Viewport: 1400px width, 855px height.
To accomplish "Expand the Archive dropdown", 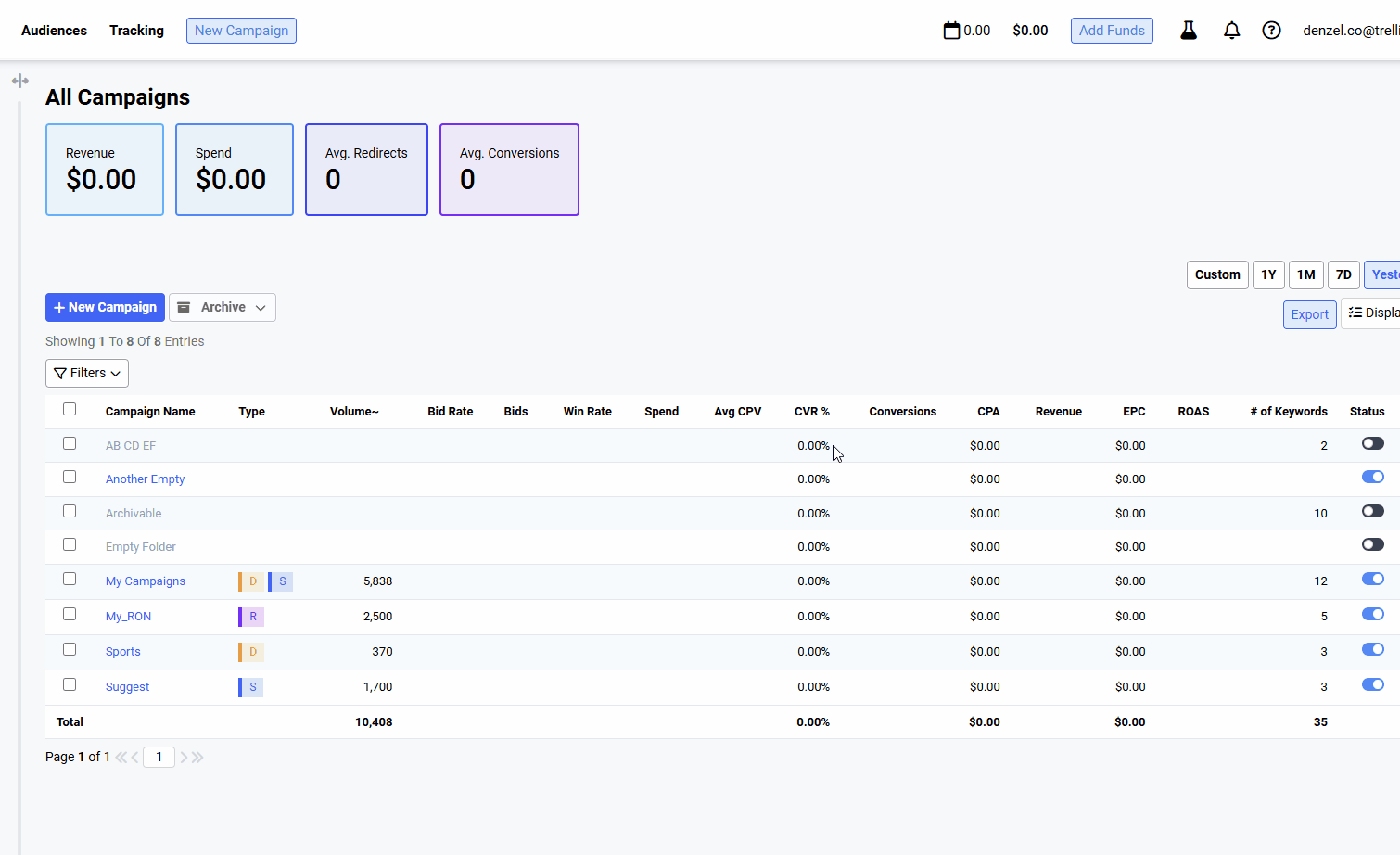I will [223, 308].
